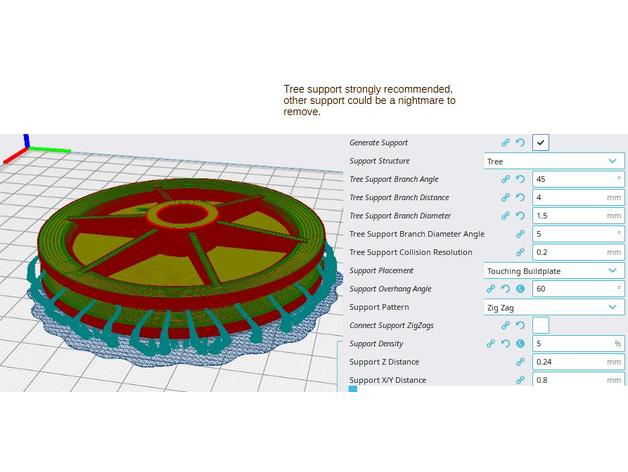Reset Generate Support to default
628x472 pixels.
tap(520, 143)
